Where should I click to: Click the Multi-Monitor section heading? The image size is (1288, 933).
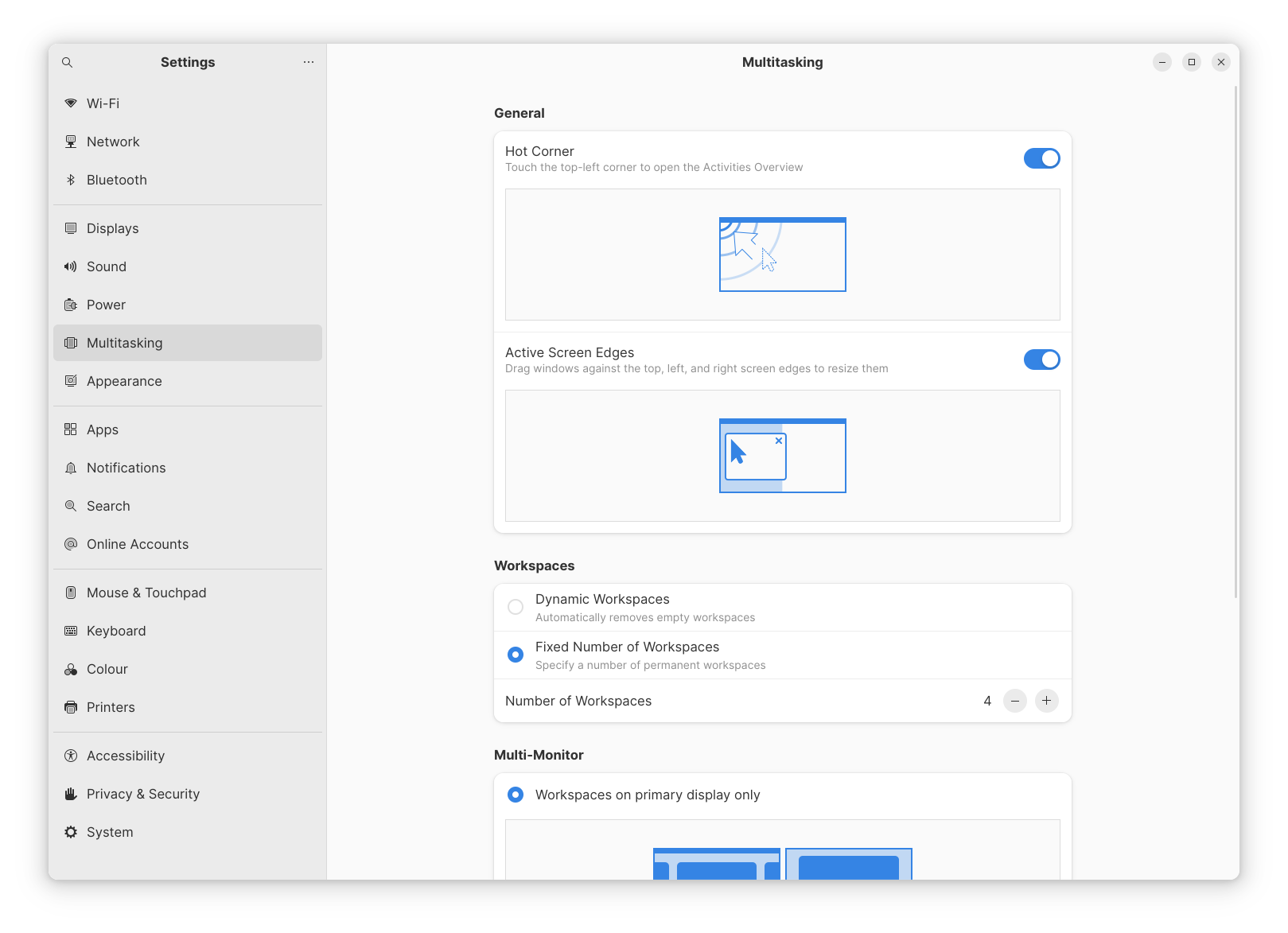(539, 755)
